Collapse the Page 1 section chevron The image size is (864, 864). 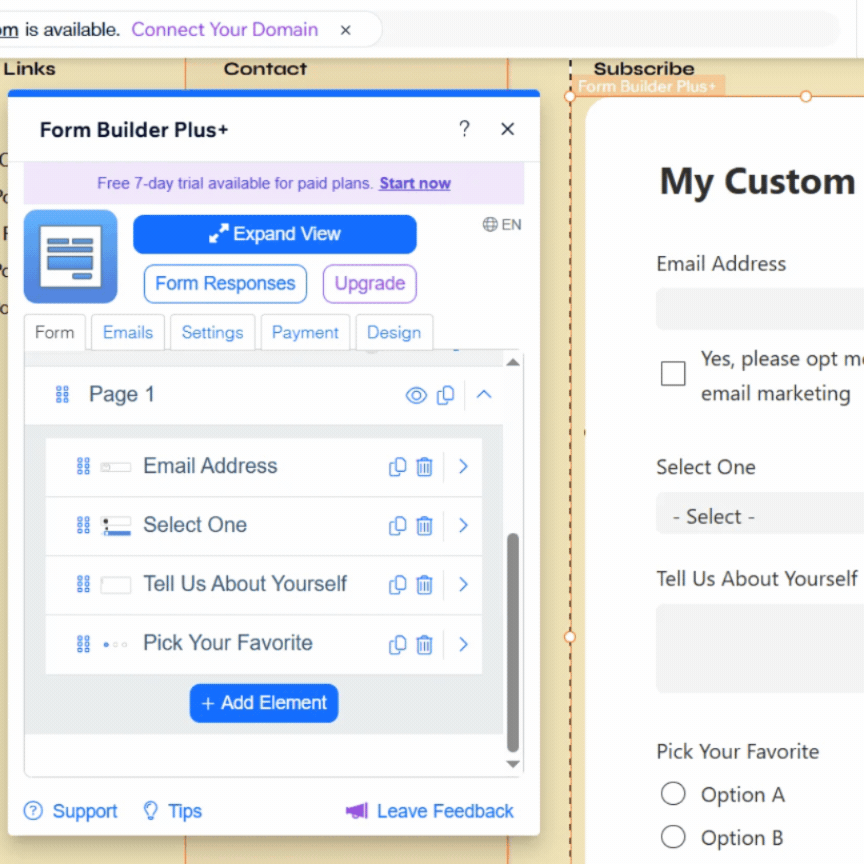coord(484,395)
